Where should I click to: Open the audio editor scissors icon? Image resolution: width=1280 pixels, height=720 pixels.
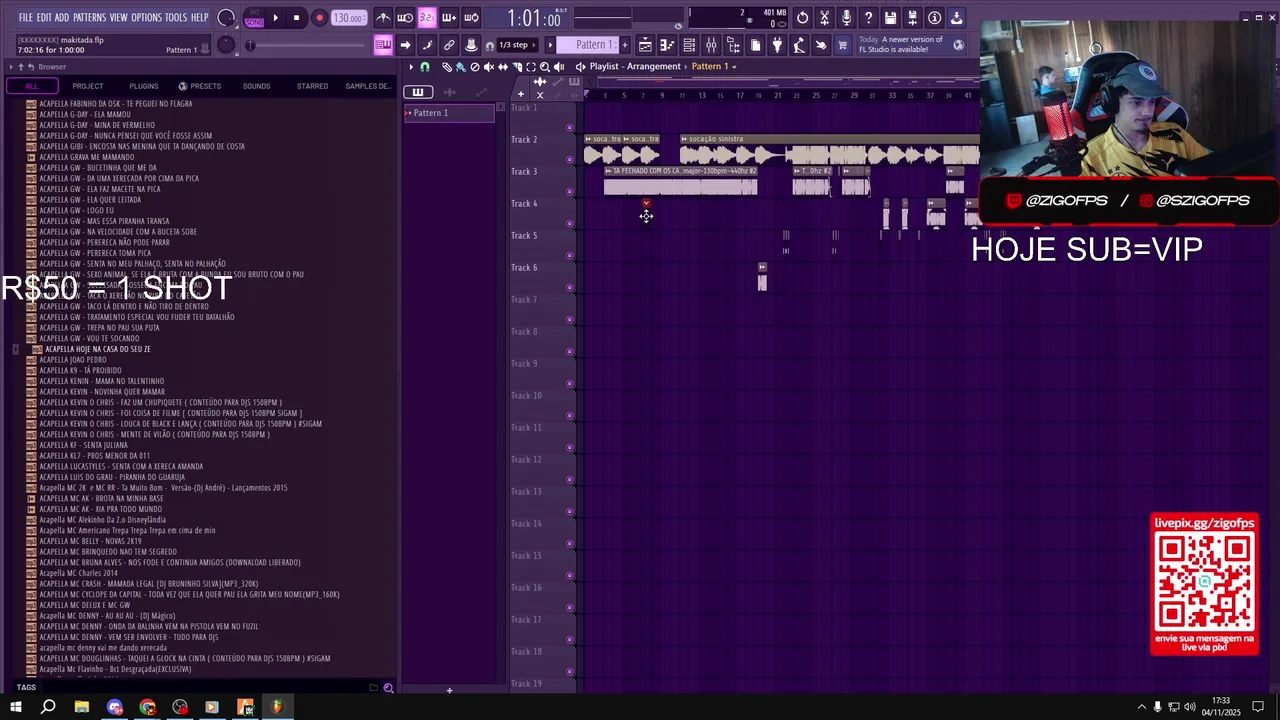point(824,18)
